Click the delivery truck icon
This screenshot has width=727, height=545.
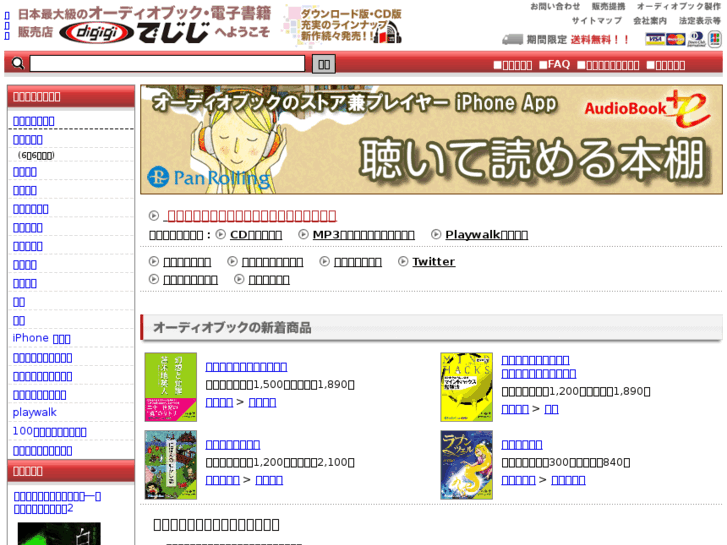coord(512,39)
